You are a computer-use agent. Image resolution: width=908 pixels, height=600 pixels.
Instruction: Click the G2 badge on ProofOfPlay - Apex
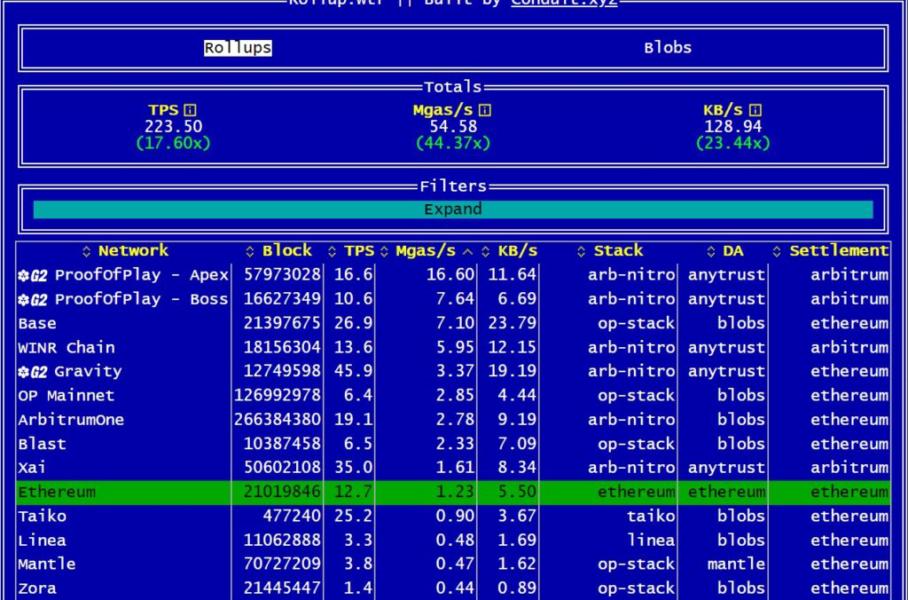tap(32, 275)
